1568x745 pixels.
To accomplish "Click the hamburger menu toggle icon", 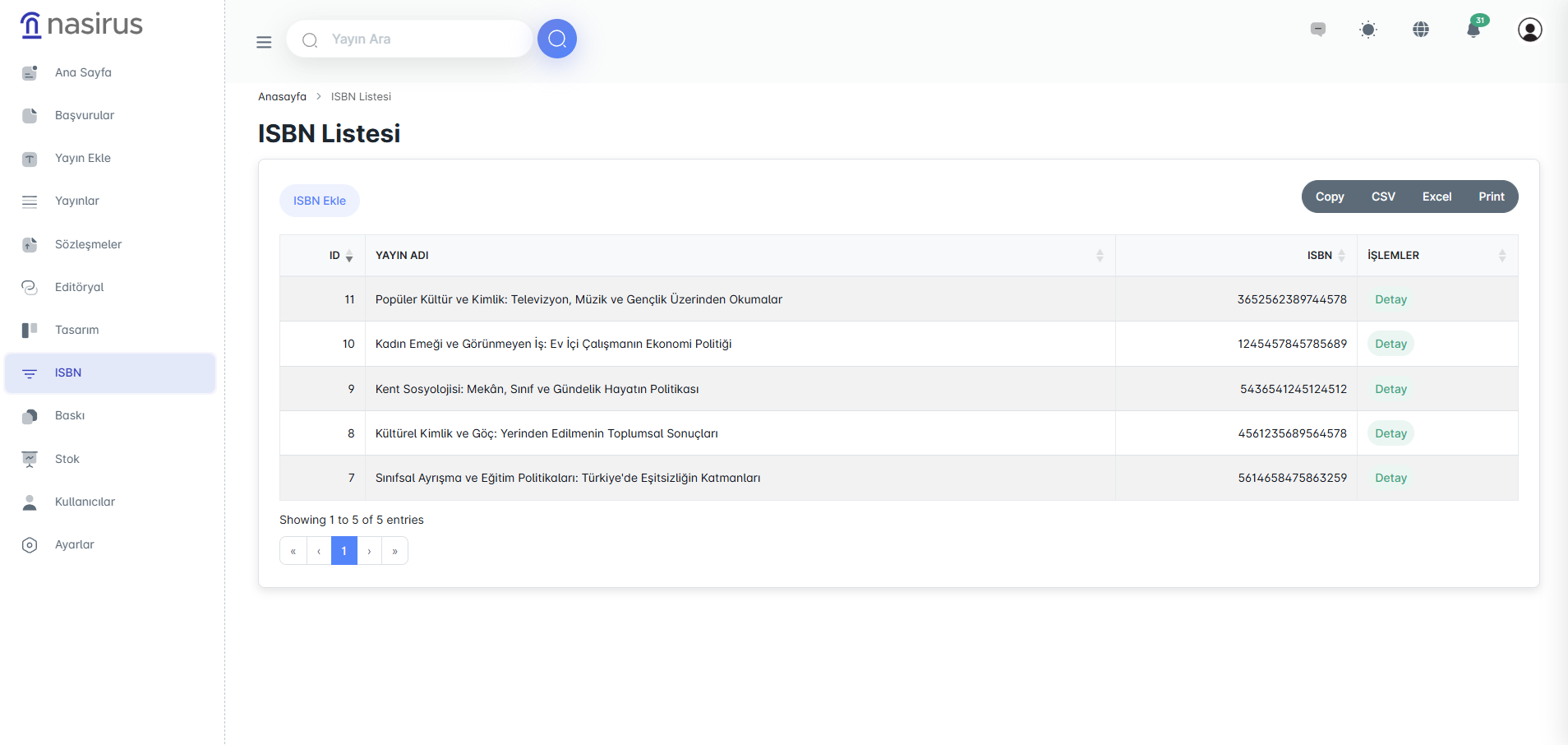I will pyautogui.click(x=264, y=42).
